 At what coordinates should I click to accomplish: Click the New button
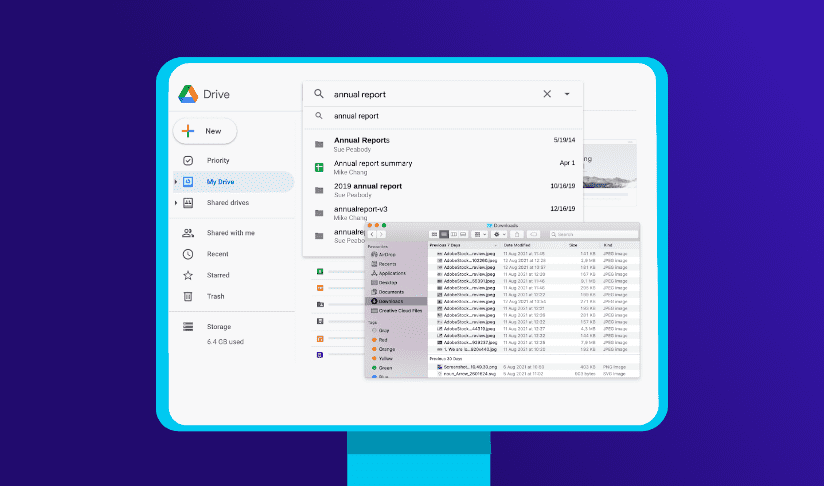[x=205, y=131]
